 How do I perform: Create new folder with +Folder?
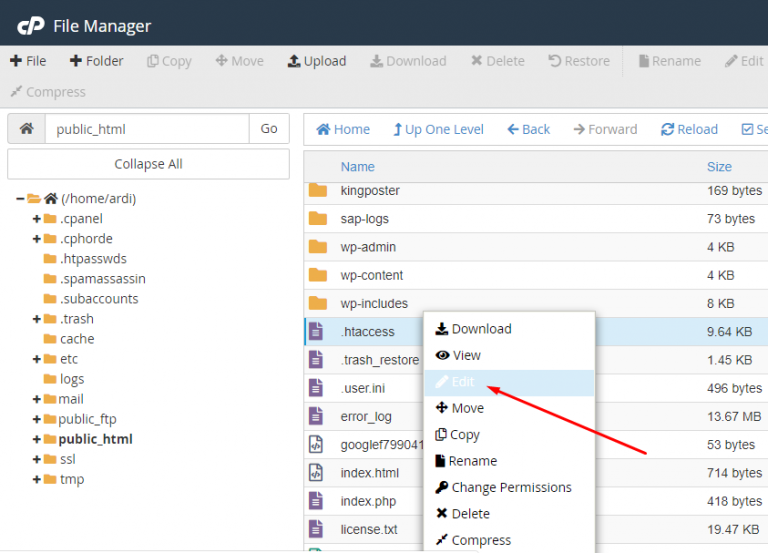tap(96, 61)
